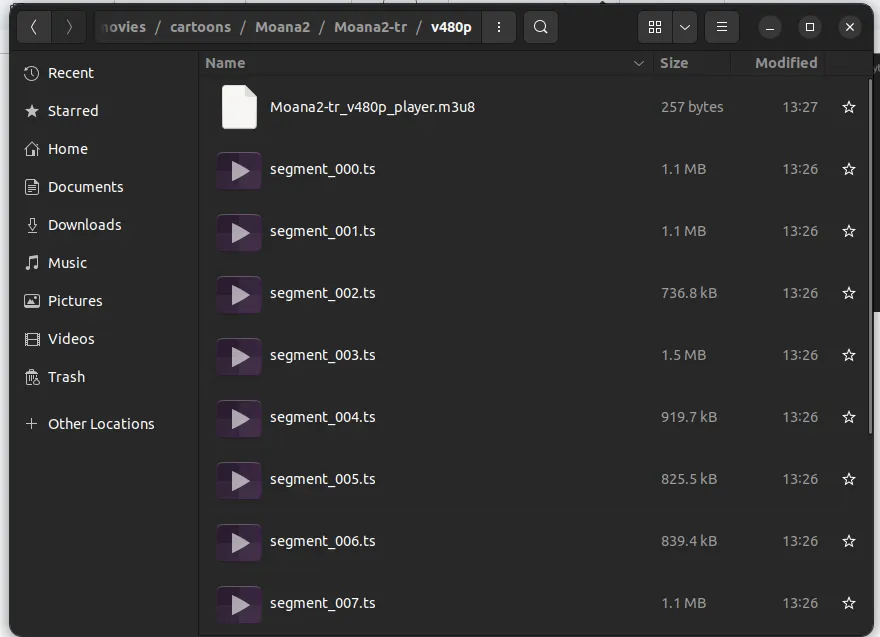Expand the view options dropdown arrow

pyautogui.click(x=685, y=27)
